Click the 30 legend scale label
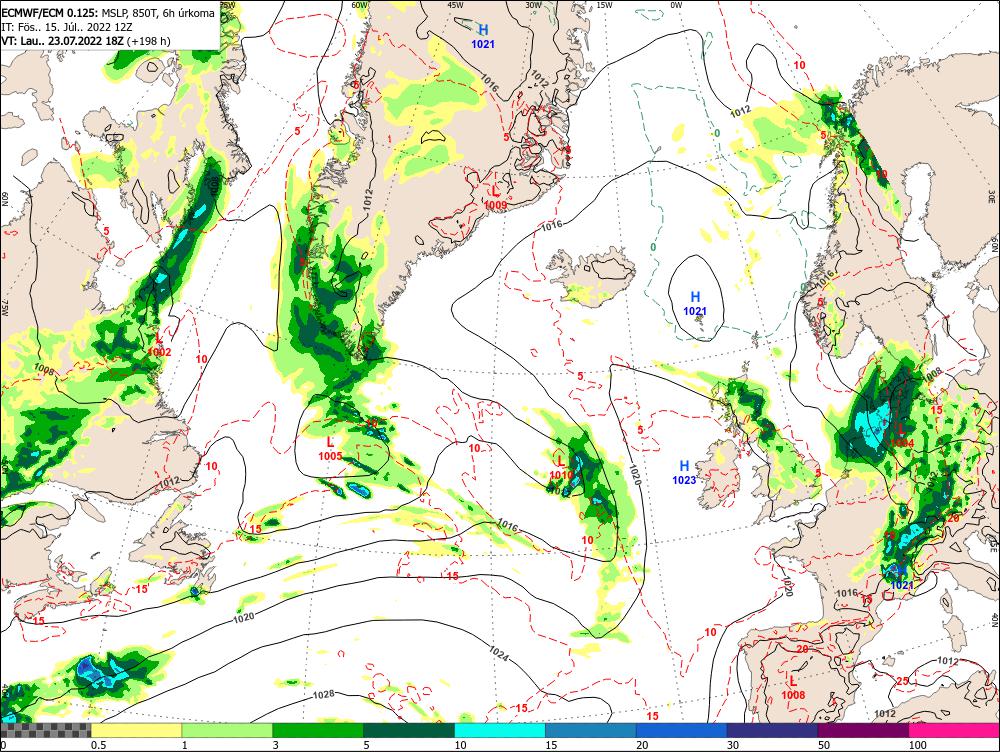Image resolution: width=1000 pixels, height=752 pixels. pos(733,745)
